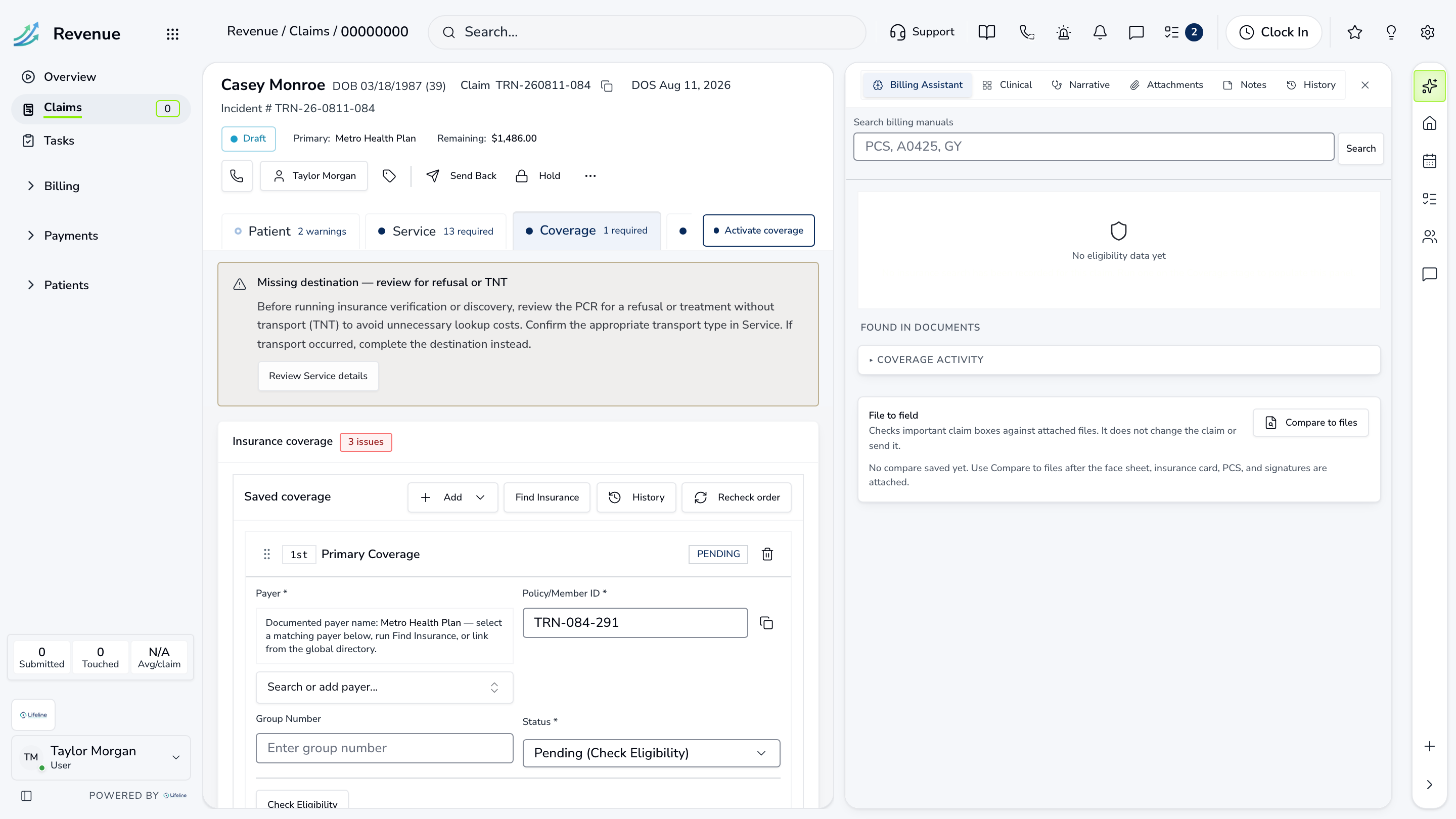The width and height of the screenshot is (1456, 819).
Task: Open the notifications bell
Action: pyautogui.click(x=1100, y=32)
